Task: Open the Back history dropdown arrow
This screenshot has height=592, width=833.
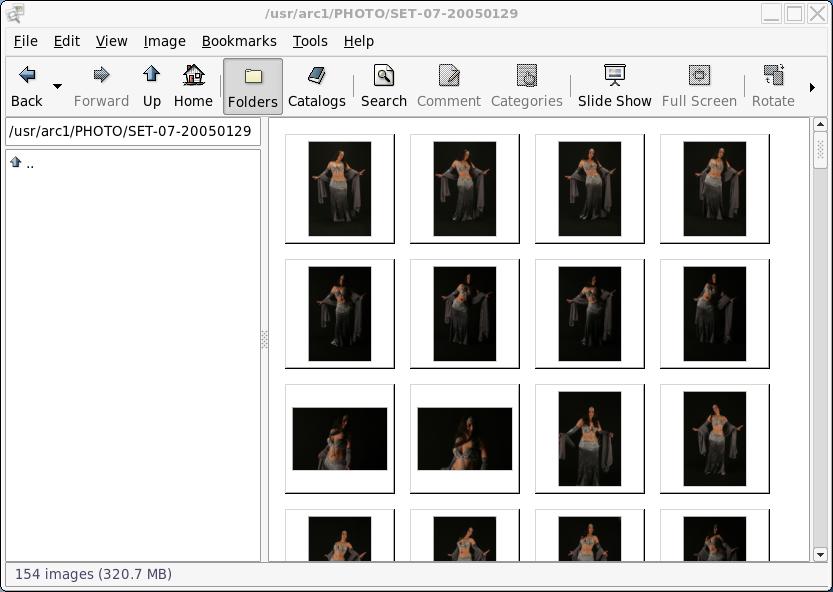Action: (57, 87)
